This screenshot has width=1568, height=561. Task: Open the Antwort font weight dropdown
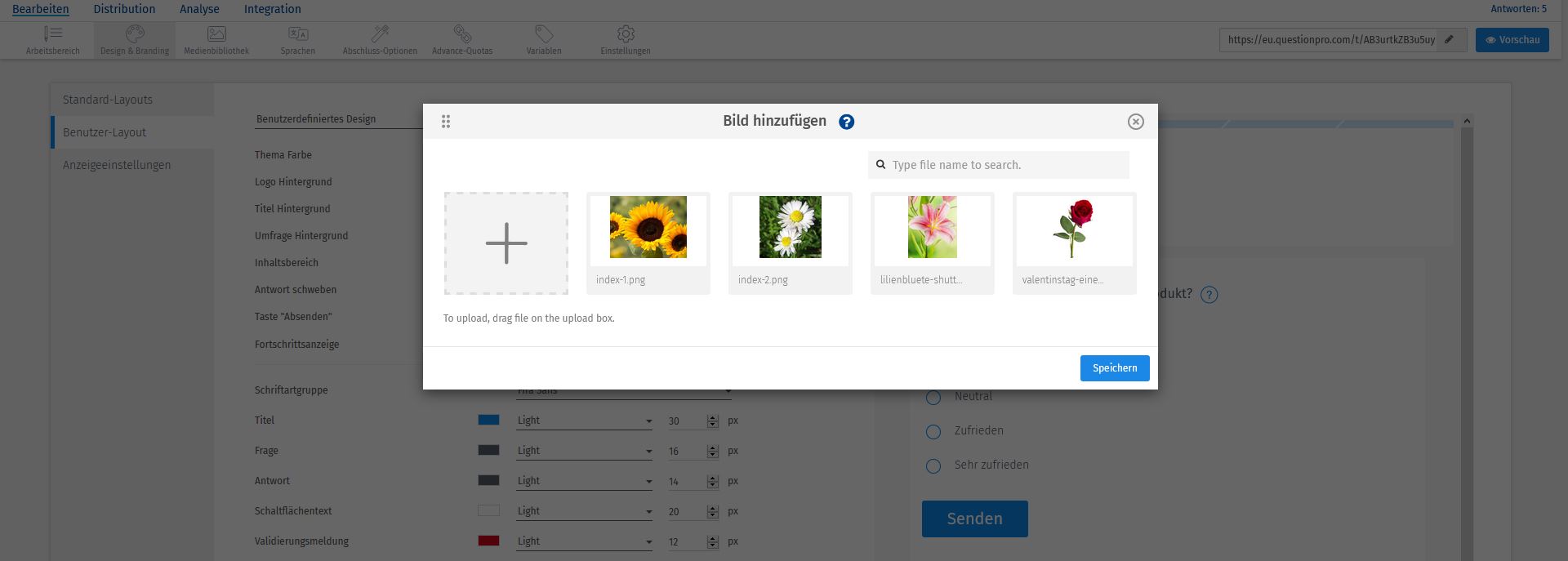(585, 481)
